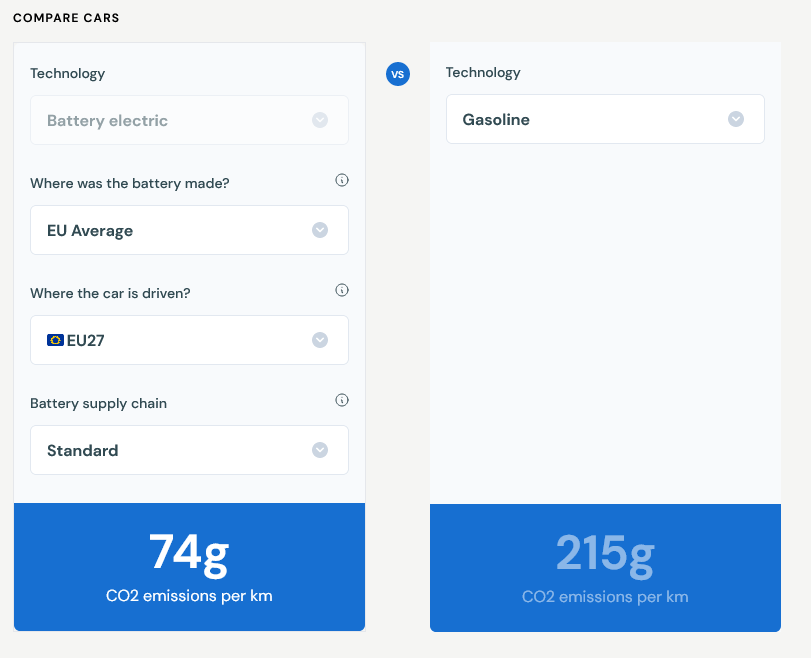811x658 pixels.
Task: Click the Technology label above Gasoline
Action: pyautogui.click(x=483, y=72)
